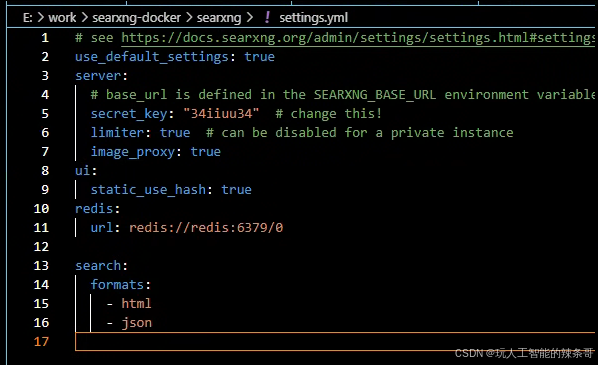Expand chevron after work breadcrumb

[x=84, y=18]
